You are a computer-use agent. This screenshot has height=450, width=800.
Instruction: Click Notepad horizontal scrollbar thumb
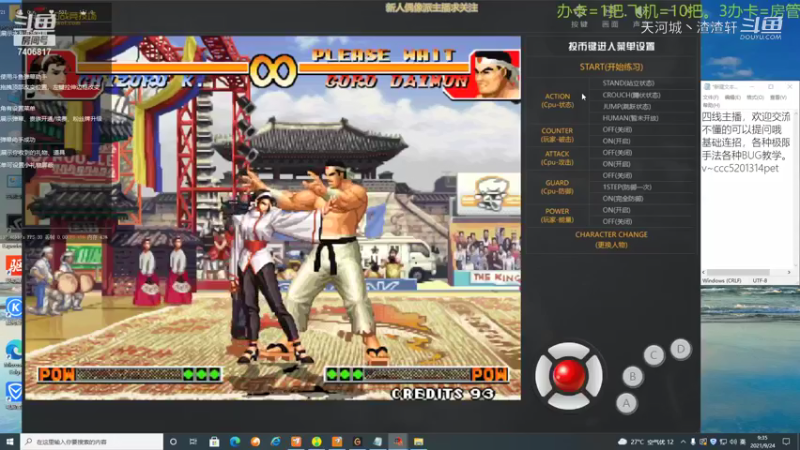click(738, 272)
